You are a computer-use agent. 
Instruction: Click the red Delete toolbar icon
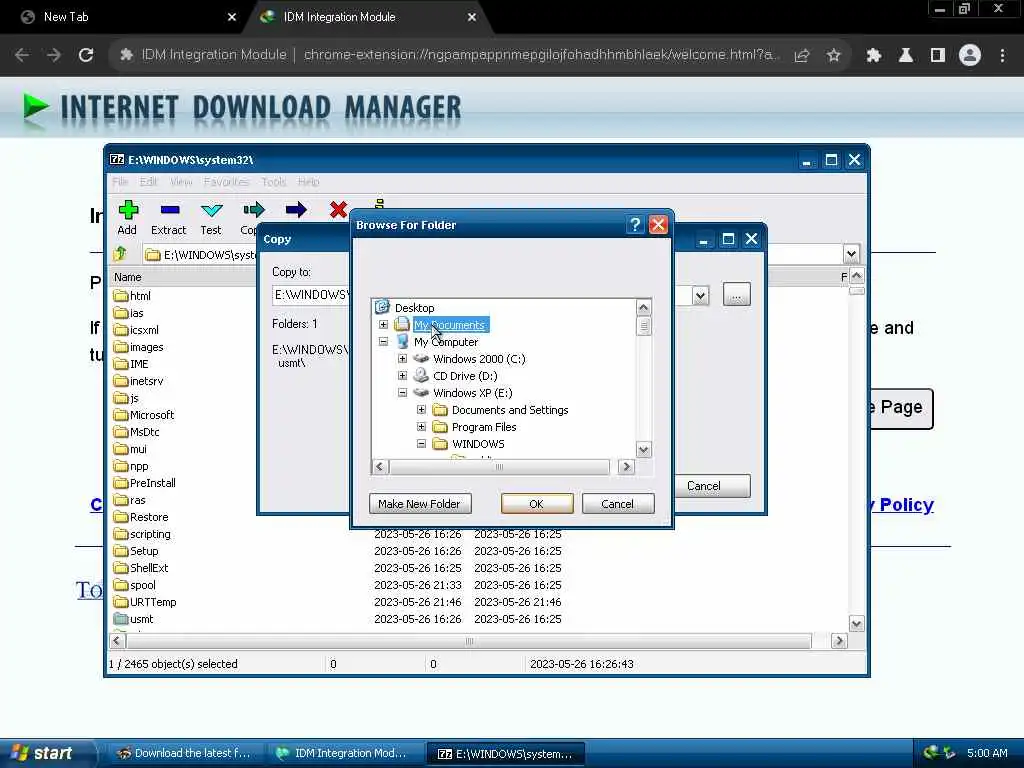point(338,210)
